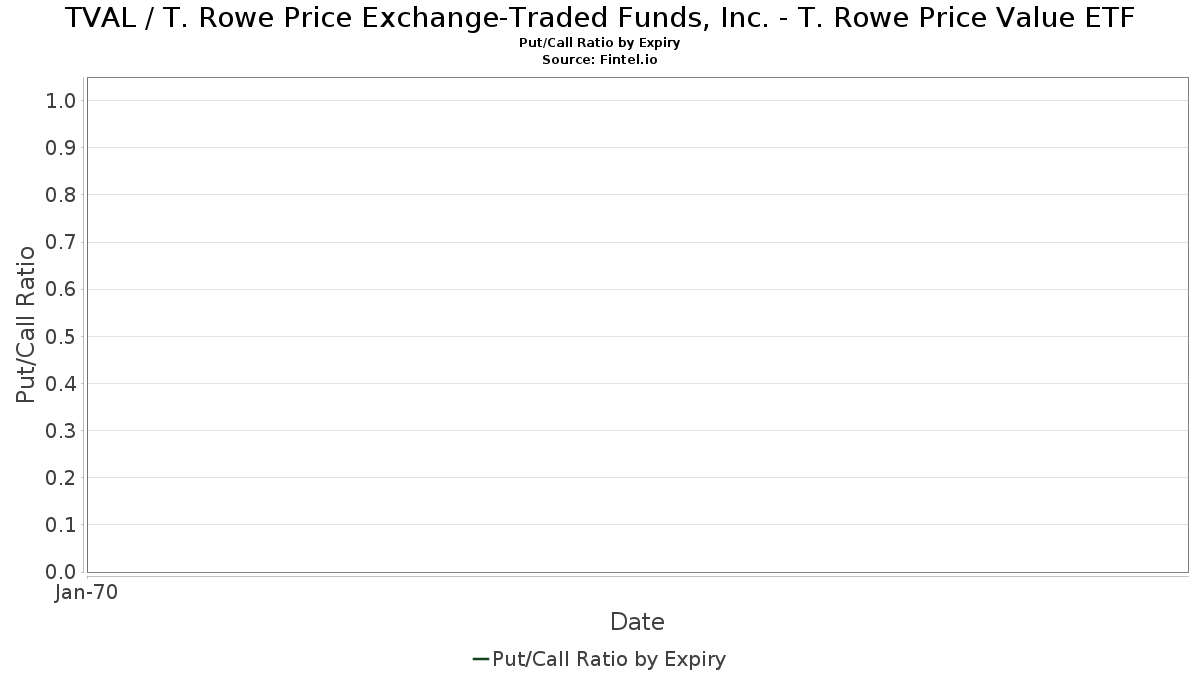Click the 0.2 y-axis tick label

click(x=61, y=477)
